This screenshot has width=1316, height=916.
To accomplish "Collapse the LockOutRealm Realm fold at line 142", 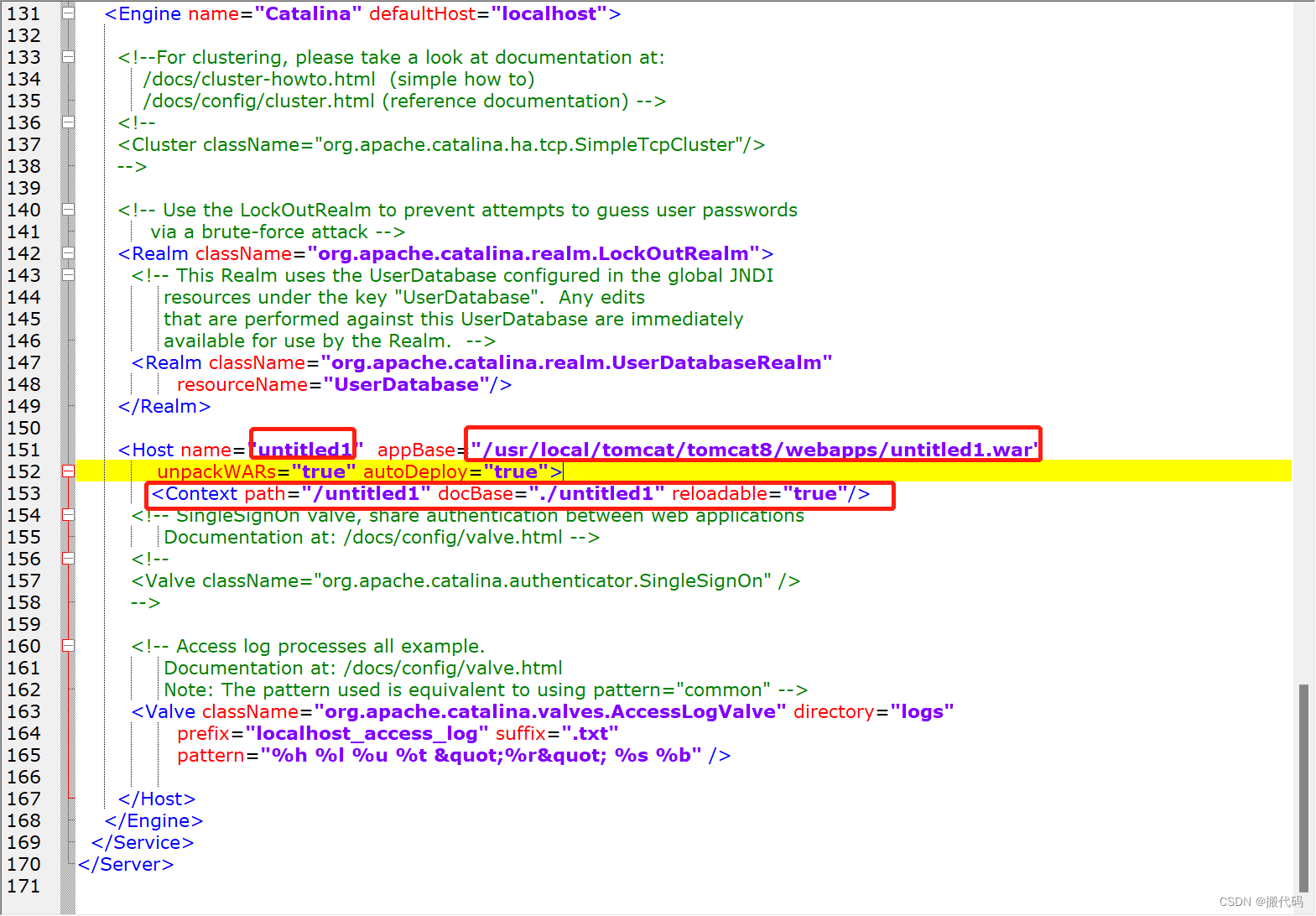I will point(68,253).
